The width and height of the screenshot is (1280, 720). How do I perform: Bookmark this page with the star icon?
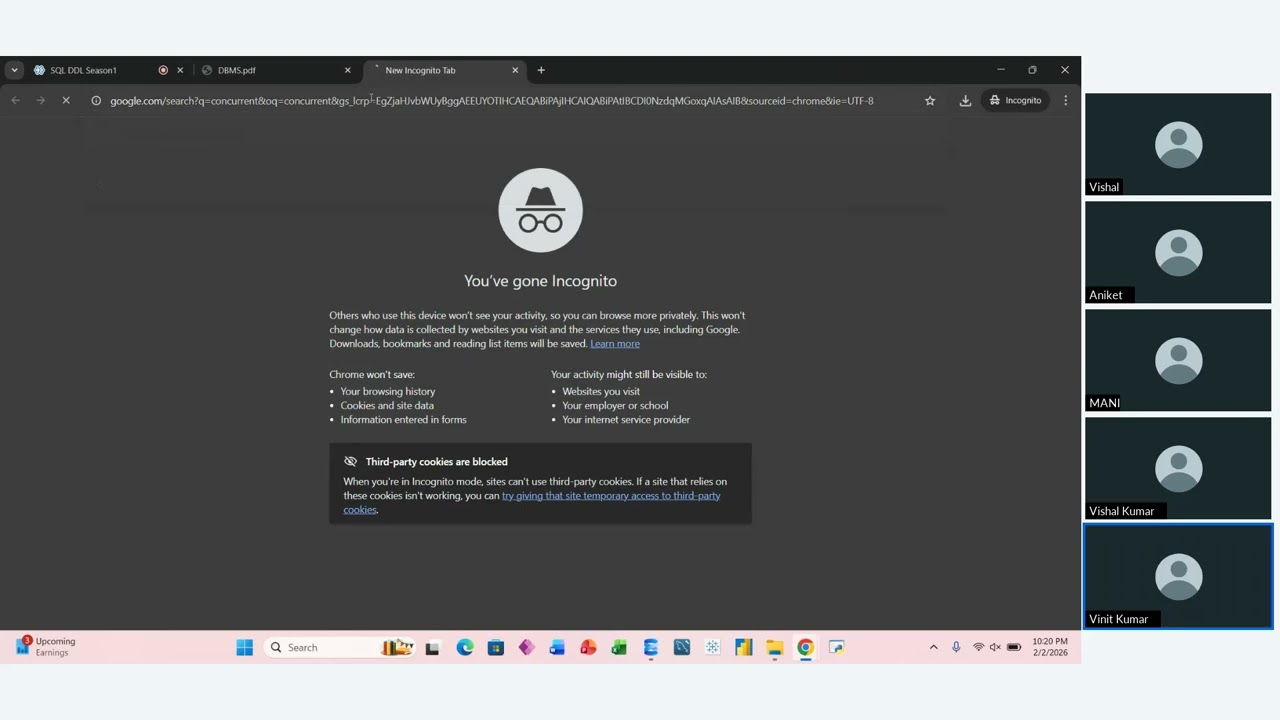tap(930, 100)
